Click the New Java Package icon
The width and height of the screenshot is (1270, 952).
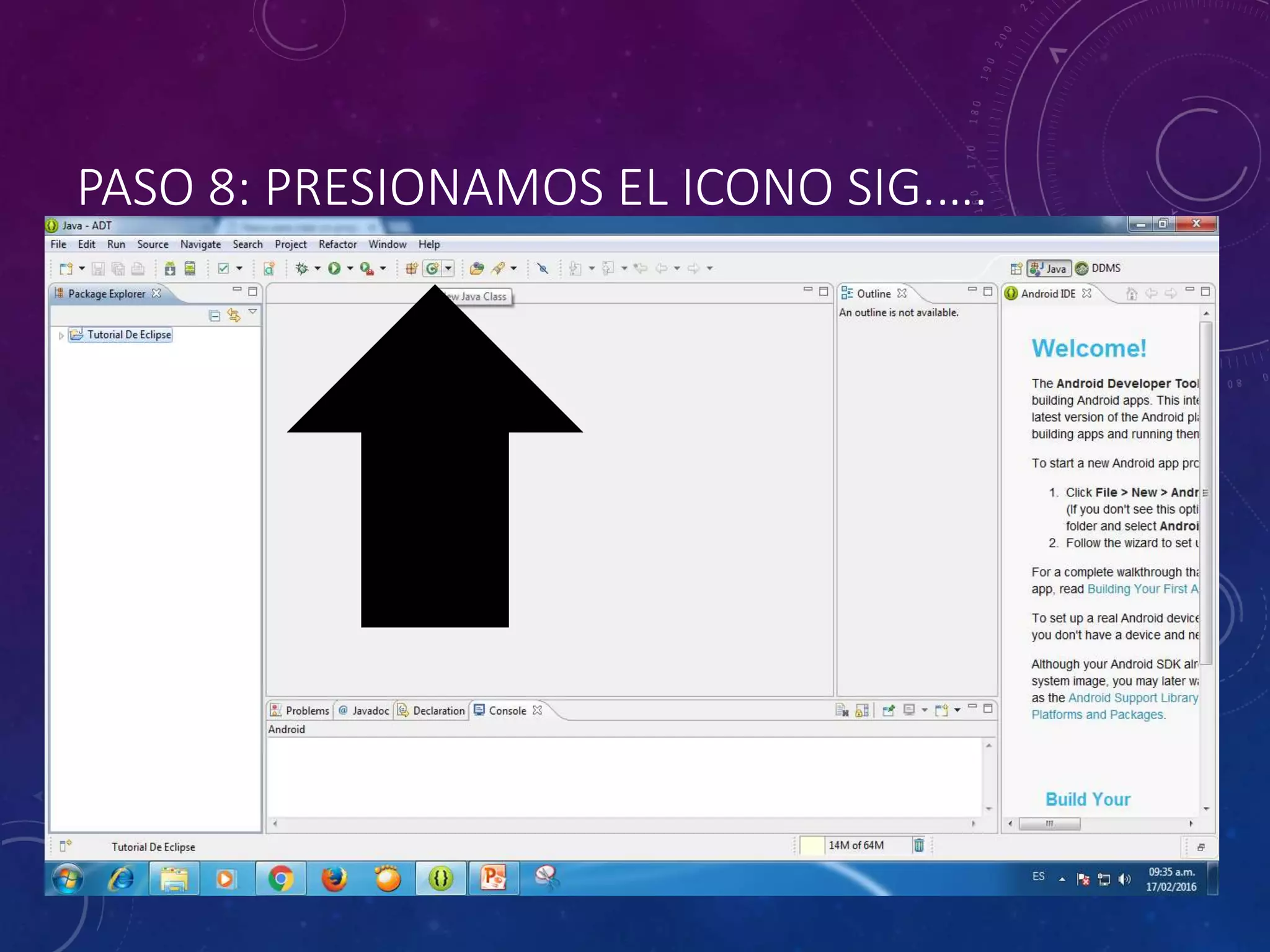pyautogui.click(x=411, y=268)
